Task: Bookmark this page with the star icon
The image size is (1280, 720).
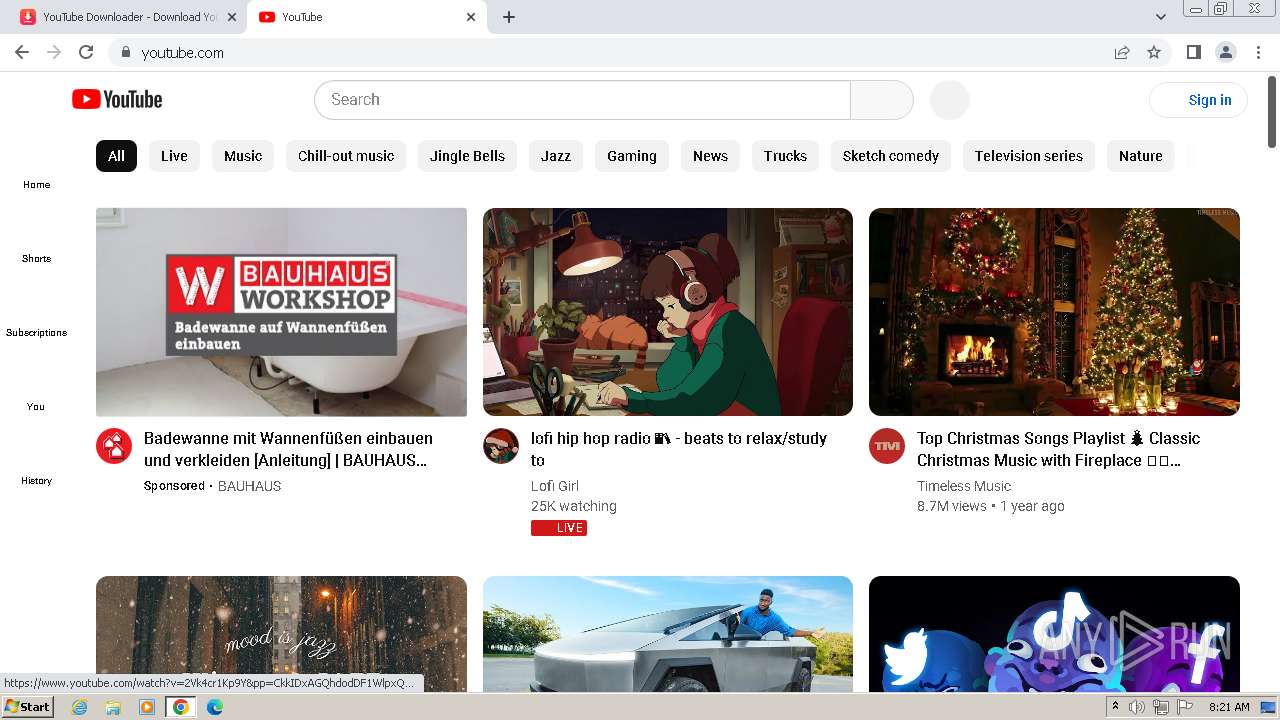Action: (x=1154, y=52)
